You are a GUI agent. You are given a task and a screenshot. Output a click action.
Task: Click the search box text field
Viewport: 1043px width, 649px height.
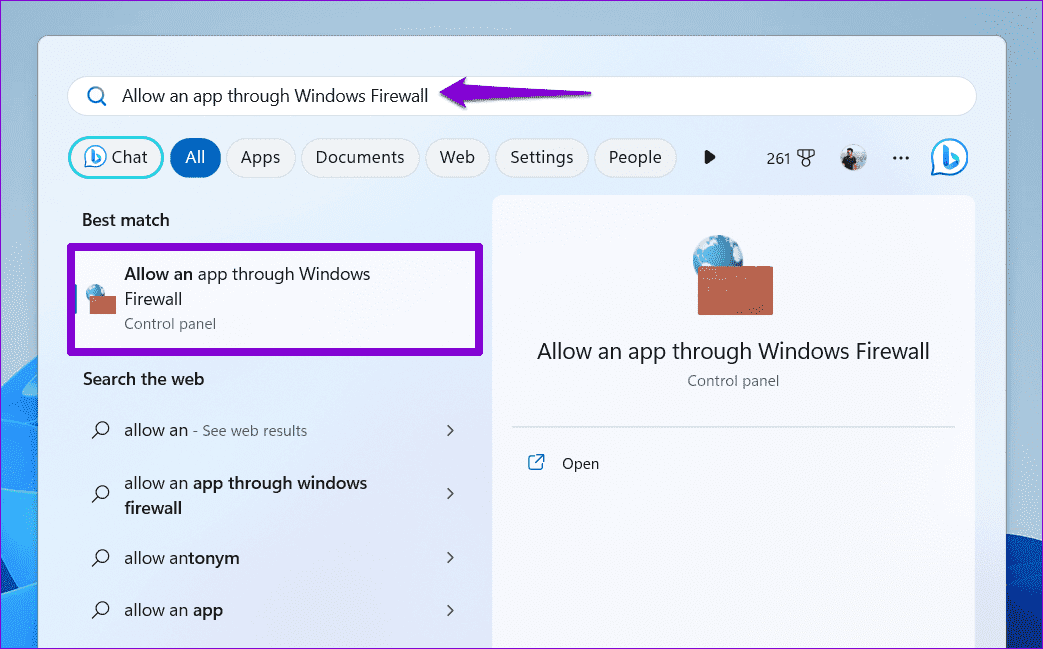522,96
